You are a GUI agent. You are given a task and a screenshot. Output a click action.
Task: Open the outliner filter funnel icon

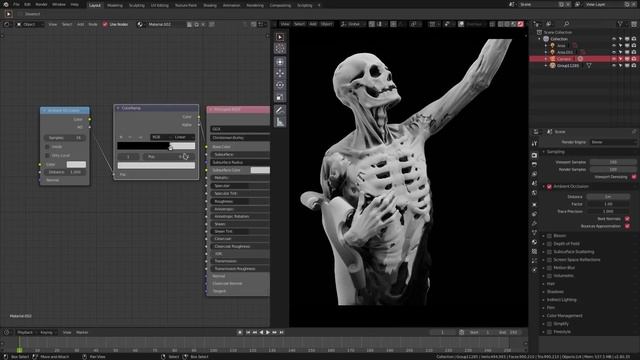(620, 24)
